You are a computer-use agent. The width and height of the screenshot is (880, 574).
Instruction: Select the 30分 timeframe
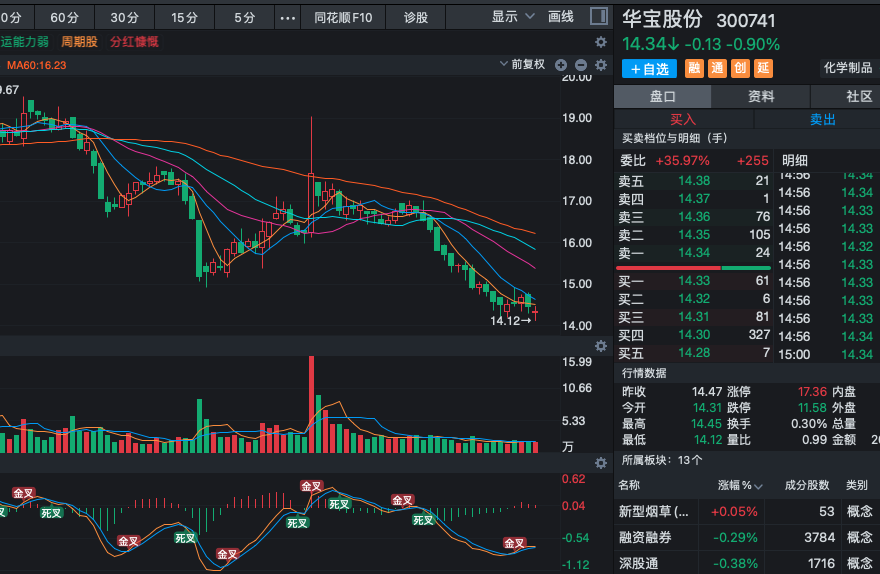(x=125, y=17)
